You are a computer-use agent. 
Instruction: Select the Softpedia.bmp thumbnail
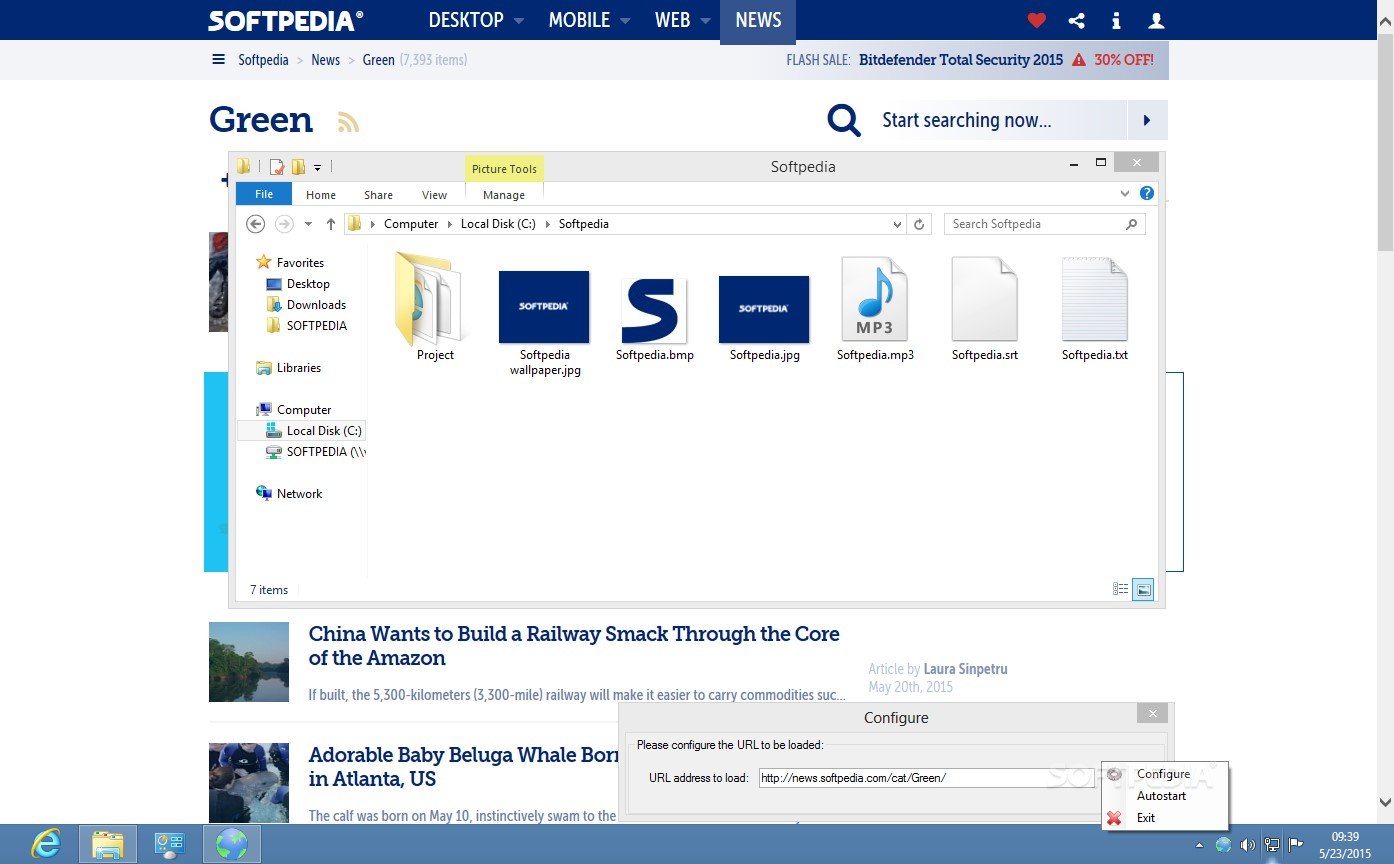tap(654, 310)
